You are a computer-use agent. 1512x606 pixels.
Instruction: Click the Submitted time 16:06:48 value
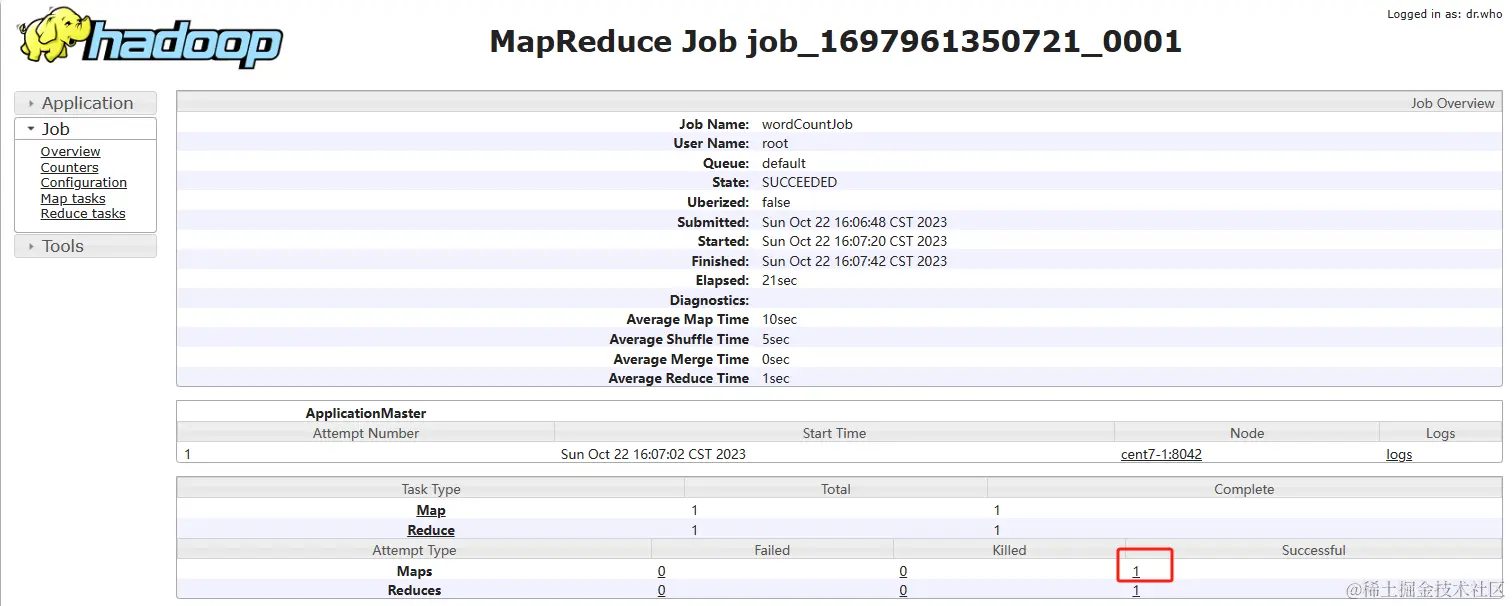click(854, 222)
